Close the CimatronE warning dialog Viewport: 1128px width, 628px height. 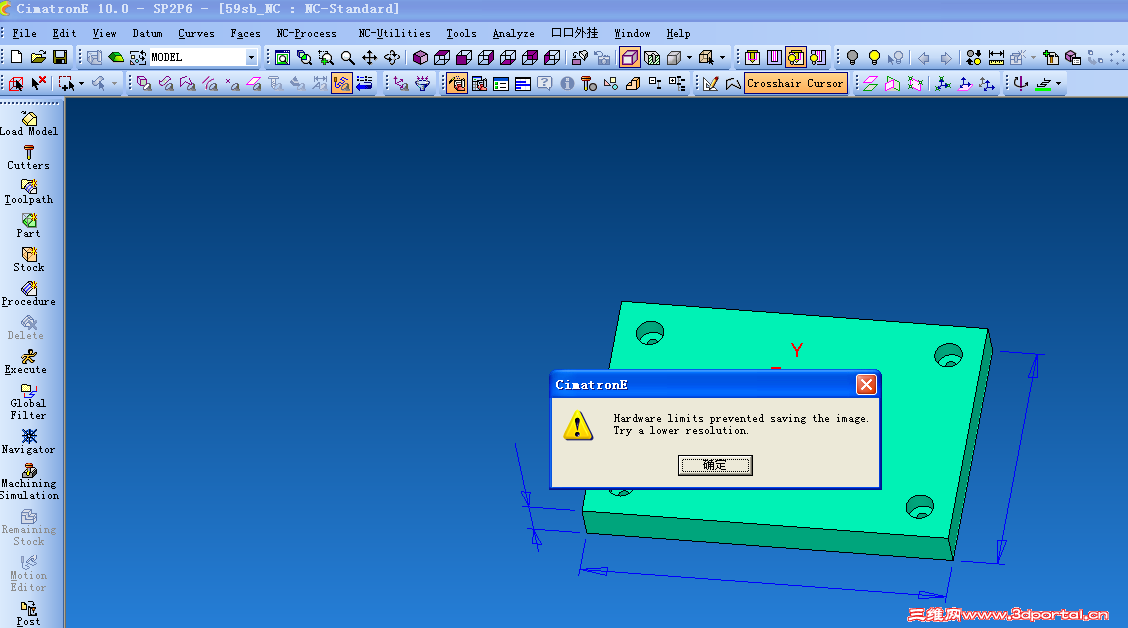(x=866, y=385)
